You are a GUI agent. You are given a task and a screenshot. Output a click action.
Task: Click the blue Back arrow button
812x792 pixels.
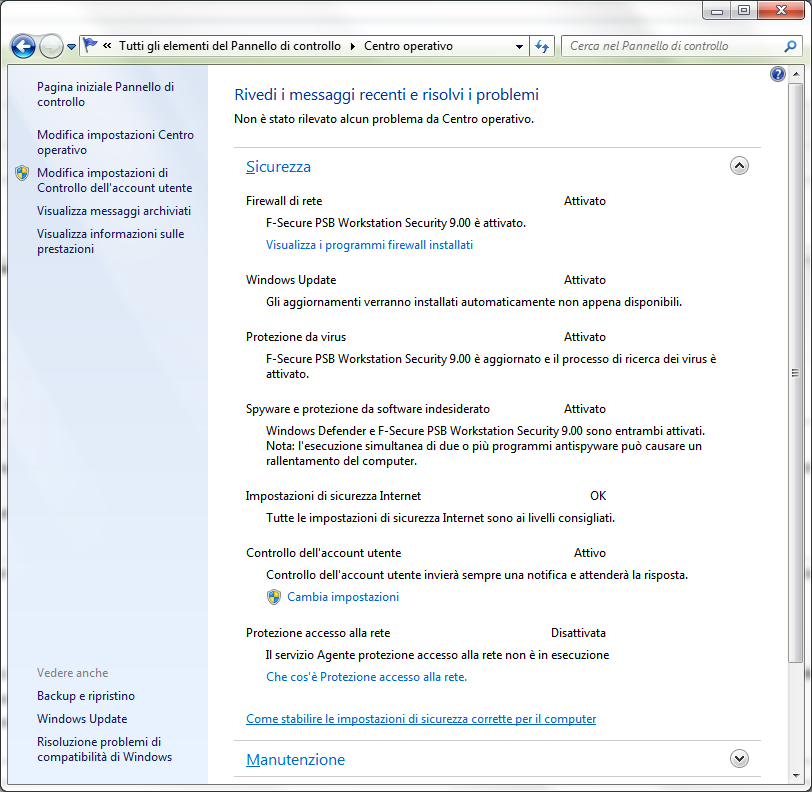click(23, 46)
